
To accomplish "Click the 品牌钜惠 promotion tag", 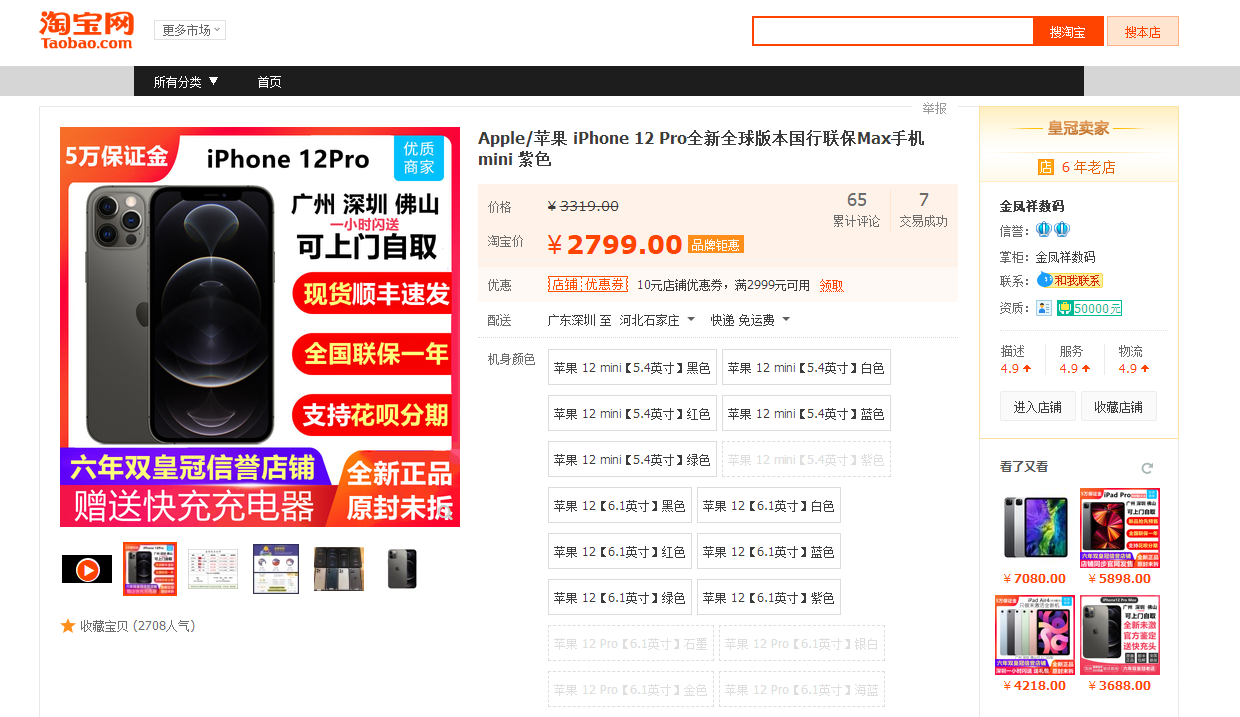I will point(715,245).
